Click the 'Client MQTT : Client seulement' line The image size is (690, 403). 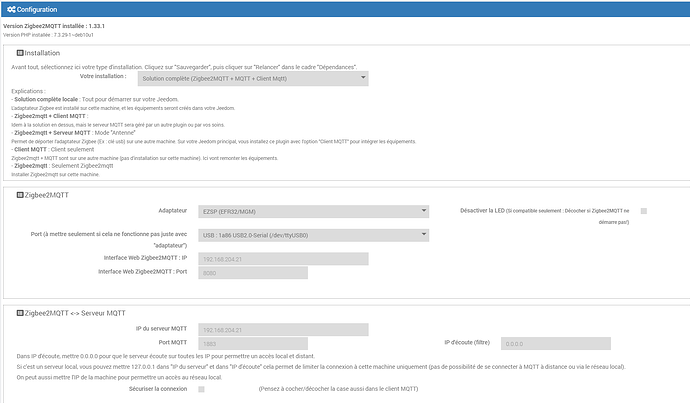point(53,149)
